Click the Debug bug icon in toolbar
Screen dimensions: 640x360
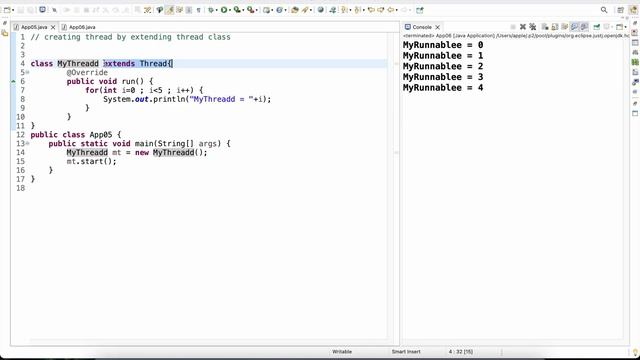click(211, 10)
